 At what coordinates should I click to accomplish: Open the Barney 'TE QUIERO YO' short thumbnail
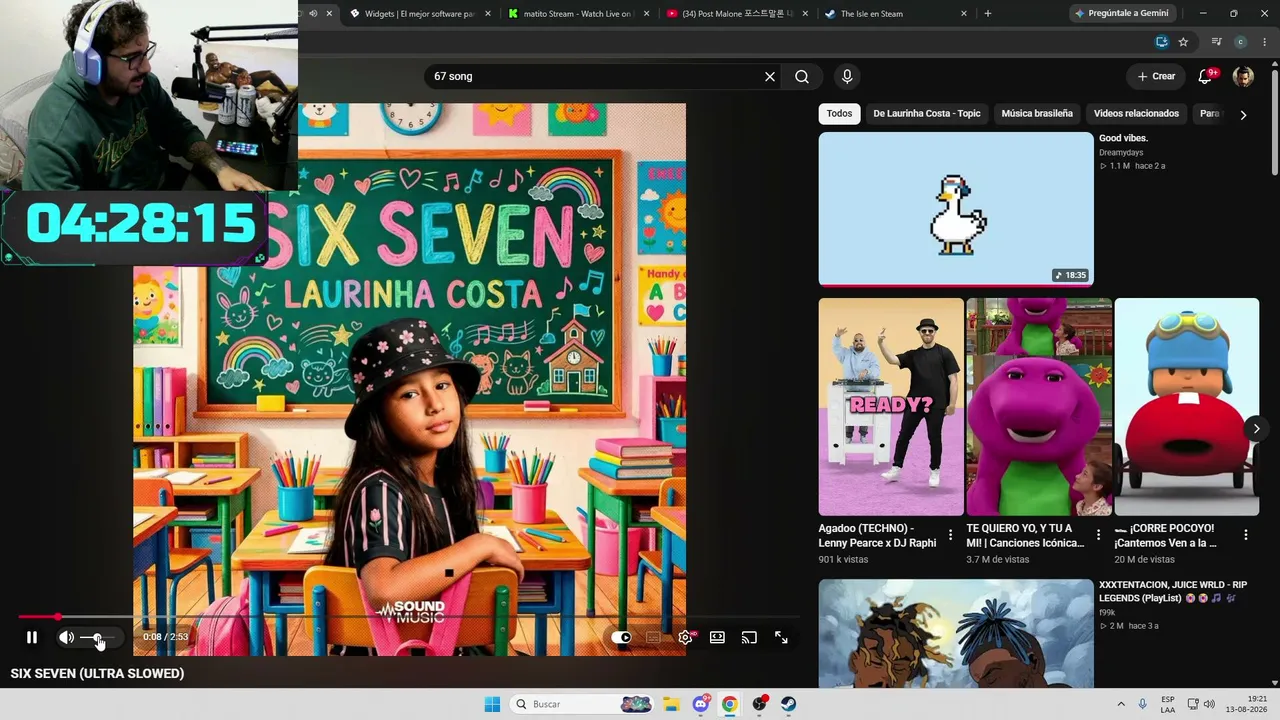(x=1039, y=407)
